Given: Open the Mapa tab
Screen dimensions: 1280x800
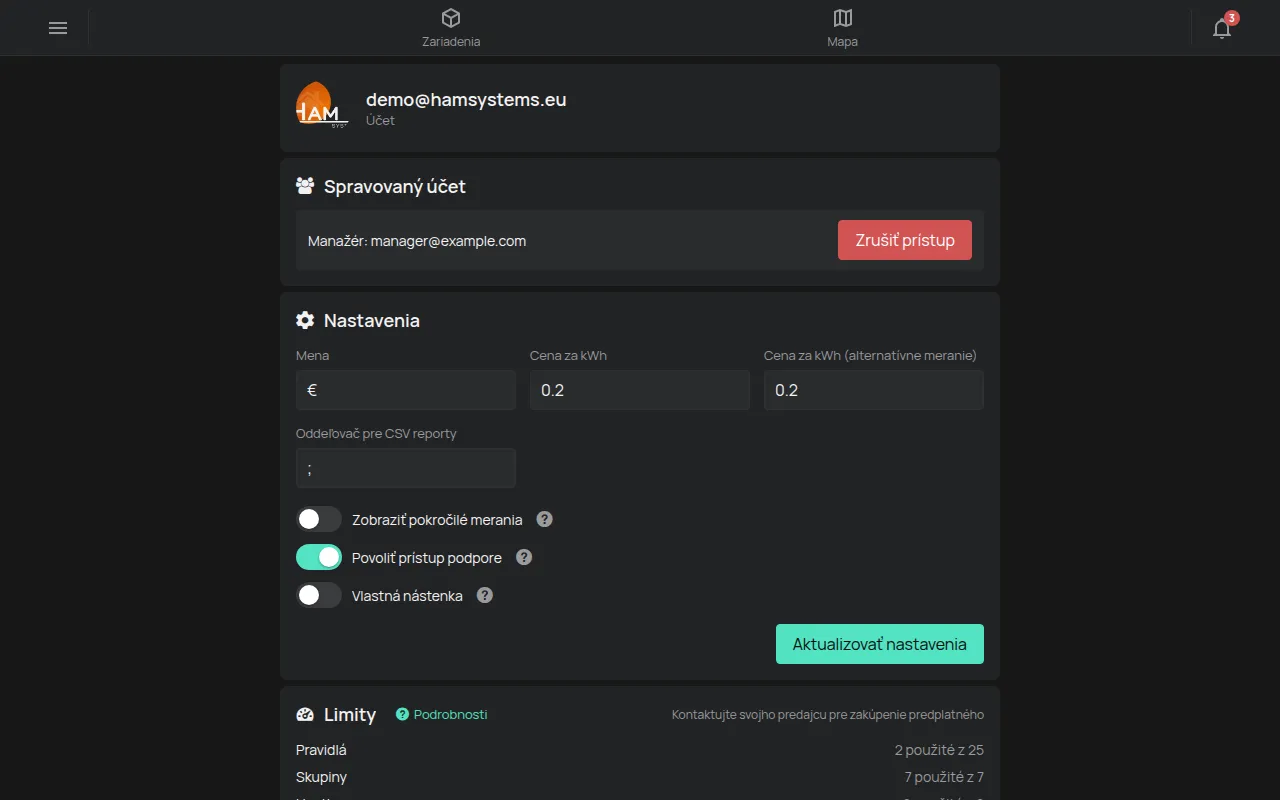Looking at the screenshot, I should (x=842, y=28).
